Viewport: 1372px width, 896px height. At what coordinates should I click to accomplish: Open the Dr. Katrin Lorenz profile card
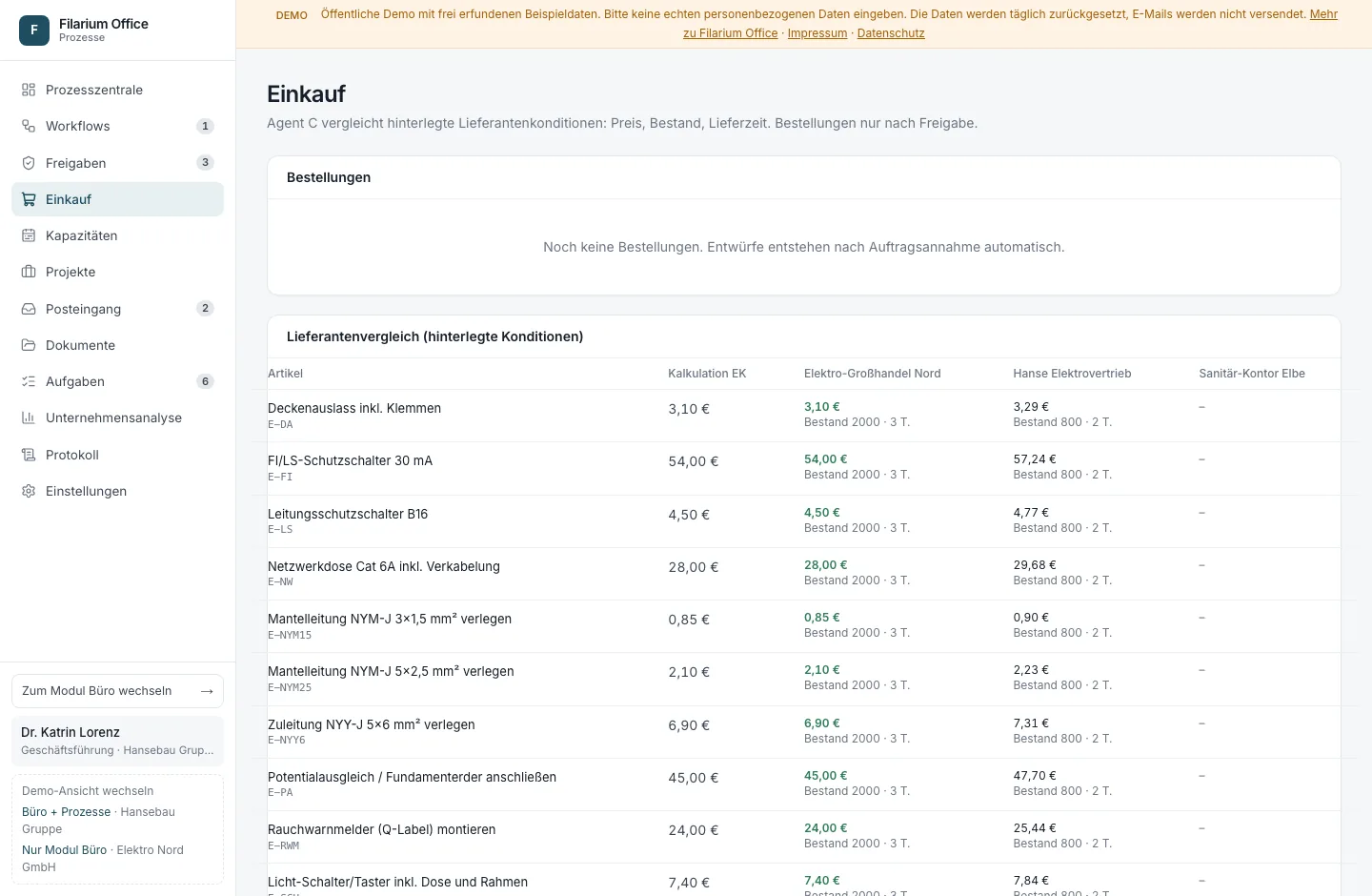click(x=117, y=741)
